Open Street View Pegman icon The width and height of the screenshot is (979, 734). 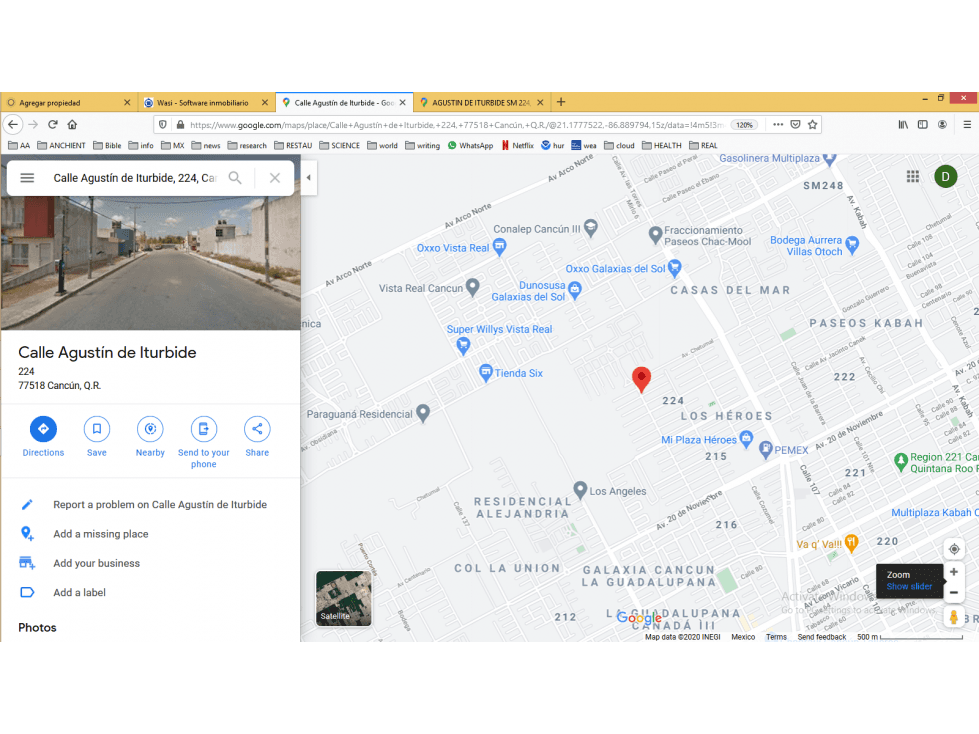953,617
